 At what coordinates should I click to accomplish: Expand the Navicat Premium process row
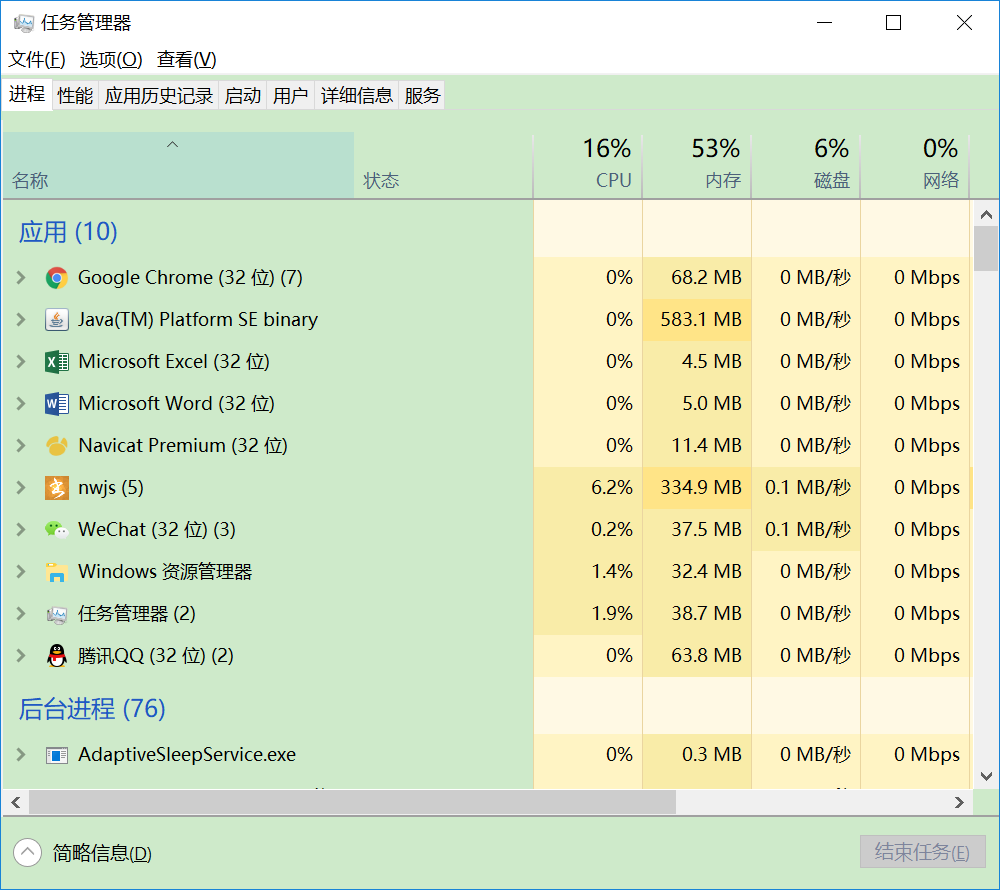[21, 446]
